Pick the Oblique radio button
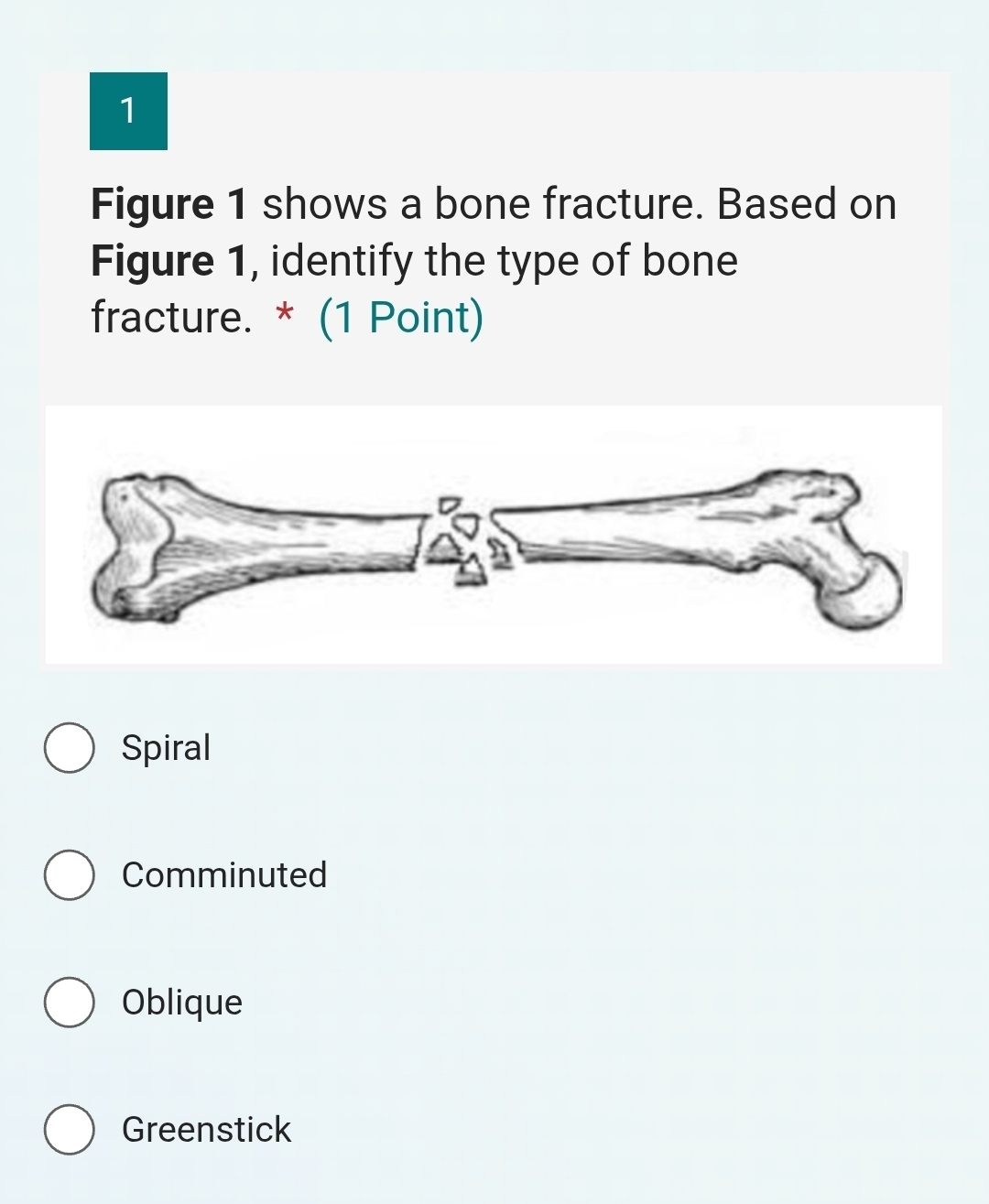Viewport: 989px width, 1204px height. 69,1003
